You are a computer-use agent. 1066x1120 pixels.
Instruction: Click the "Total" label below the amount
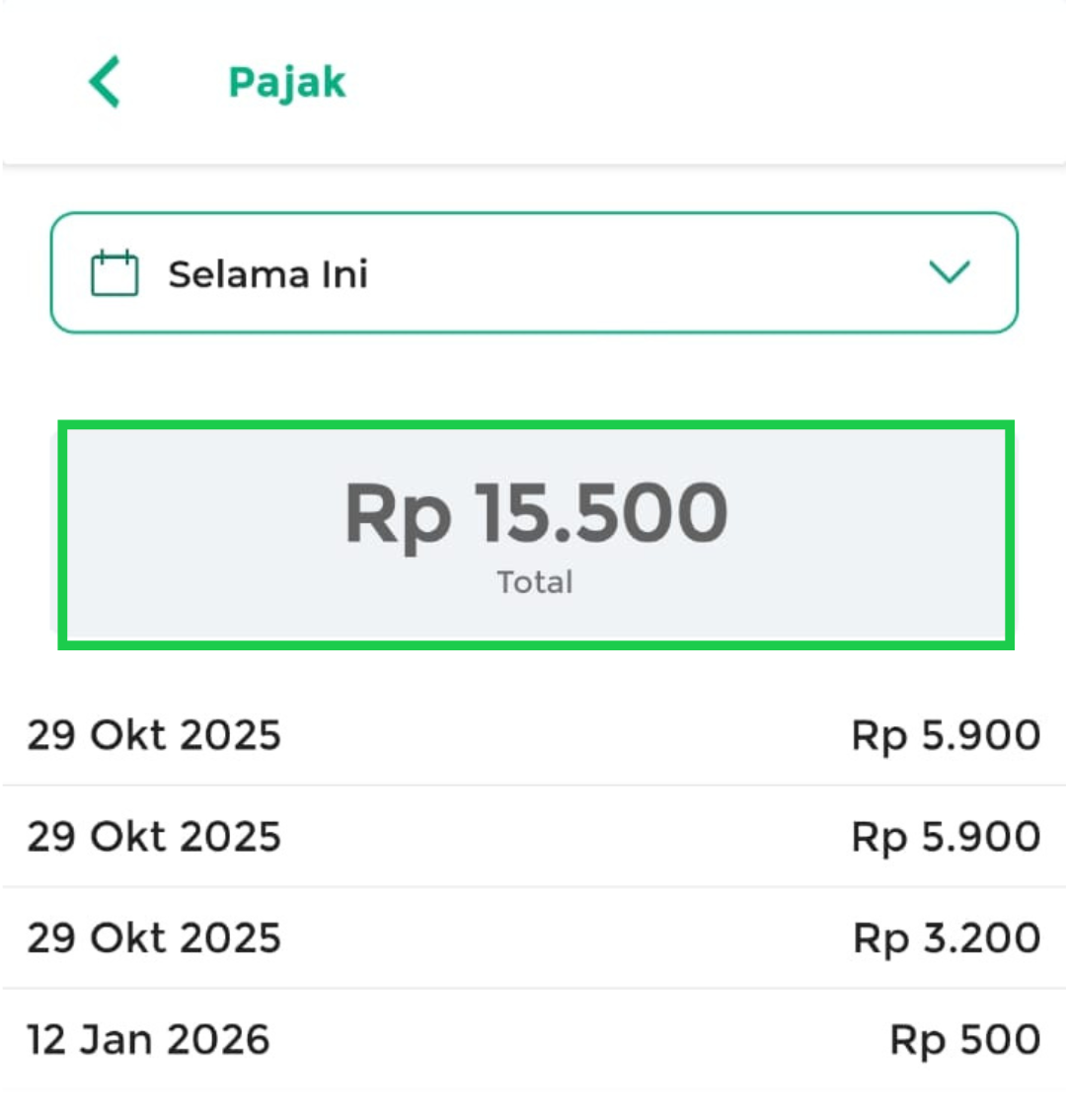[535, 582]
